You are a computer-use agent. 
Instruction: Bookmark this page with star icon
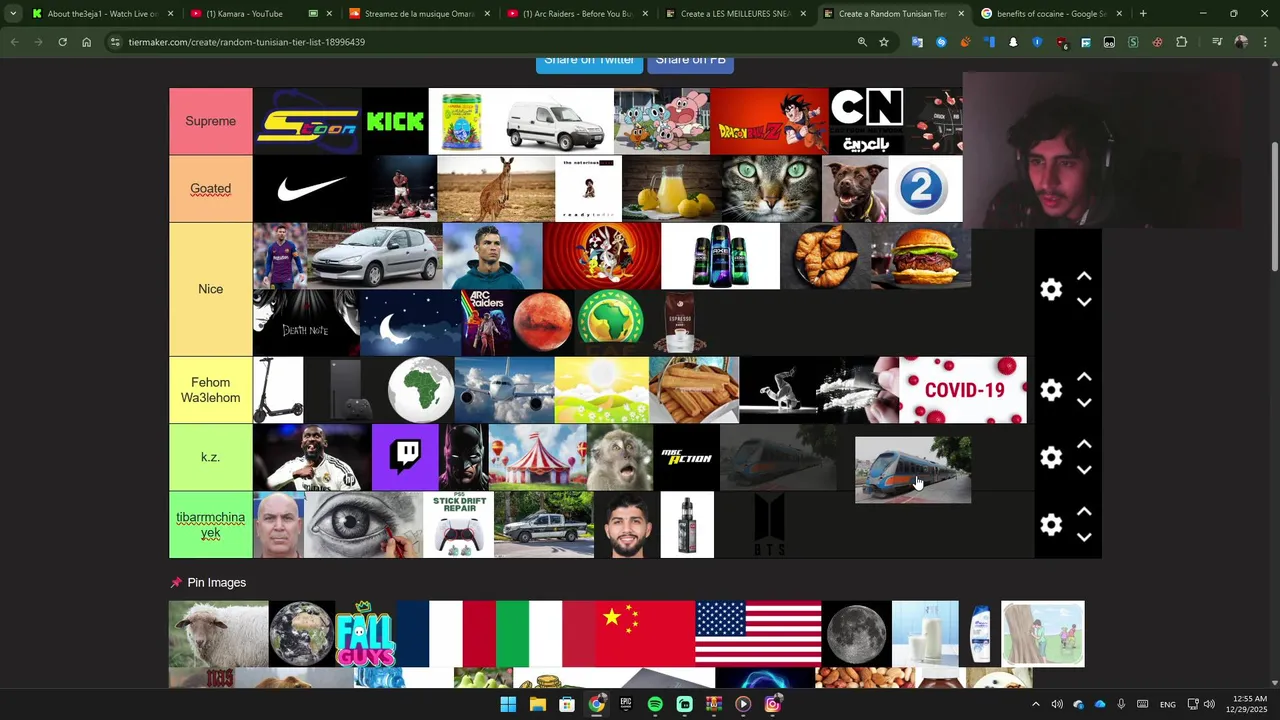(884, 42)
